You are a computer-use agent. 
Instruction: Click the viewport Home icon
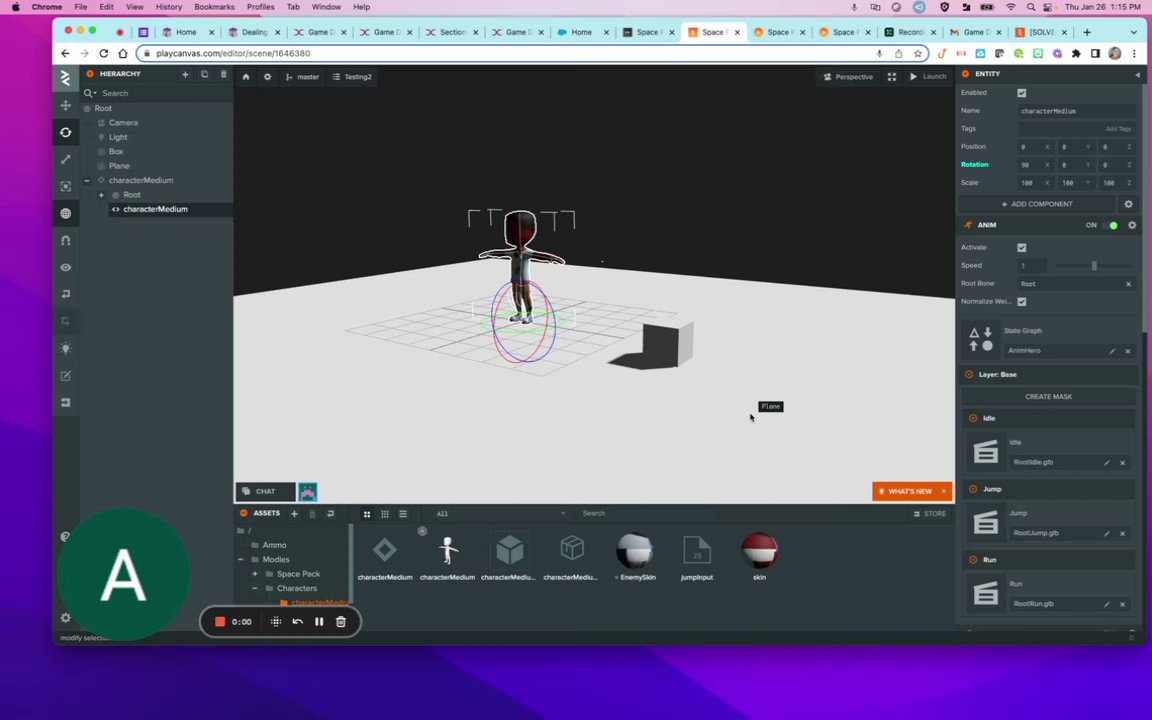pyautogui.click(x=246, y=76)
